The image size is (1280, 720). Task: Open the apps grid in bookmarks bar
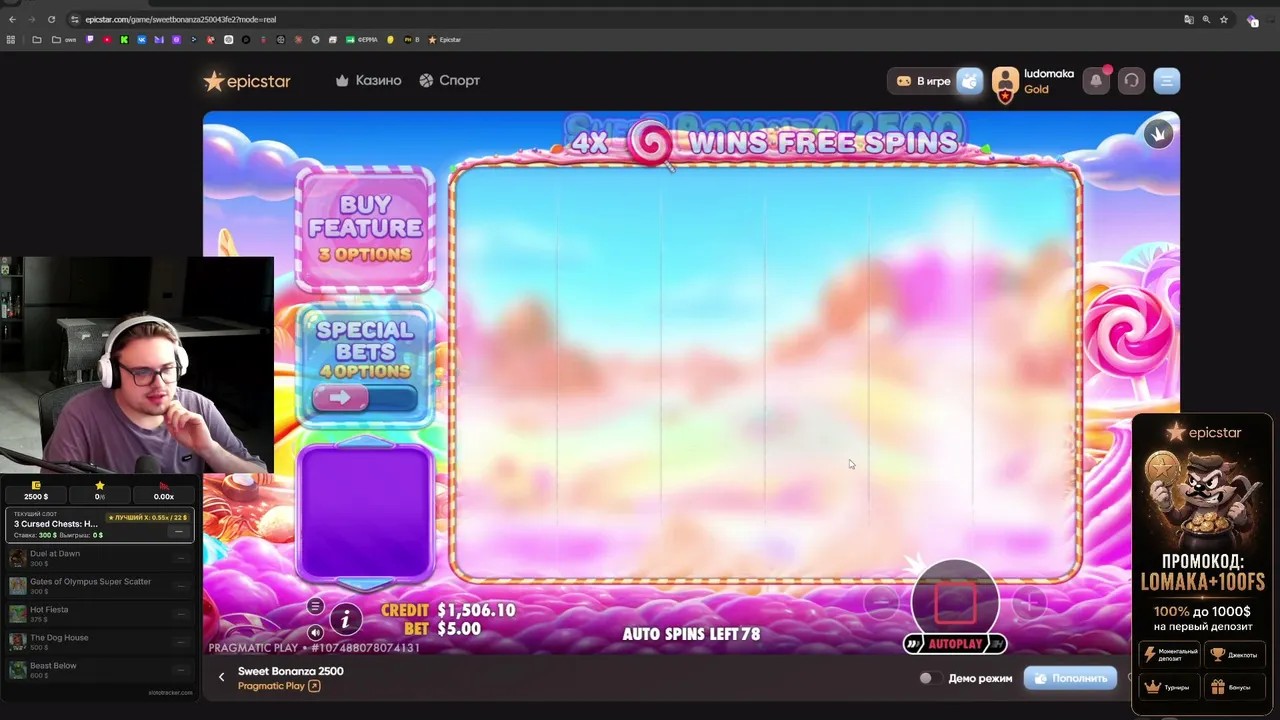point(11,40)
